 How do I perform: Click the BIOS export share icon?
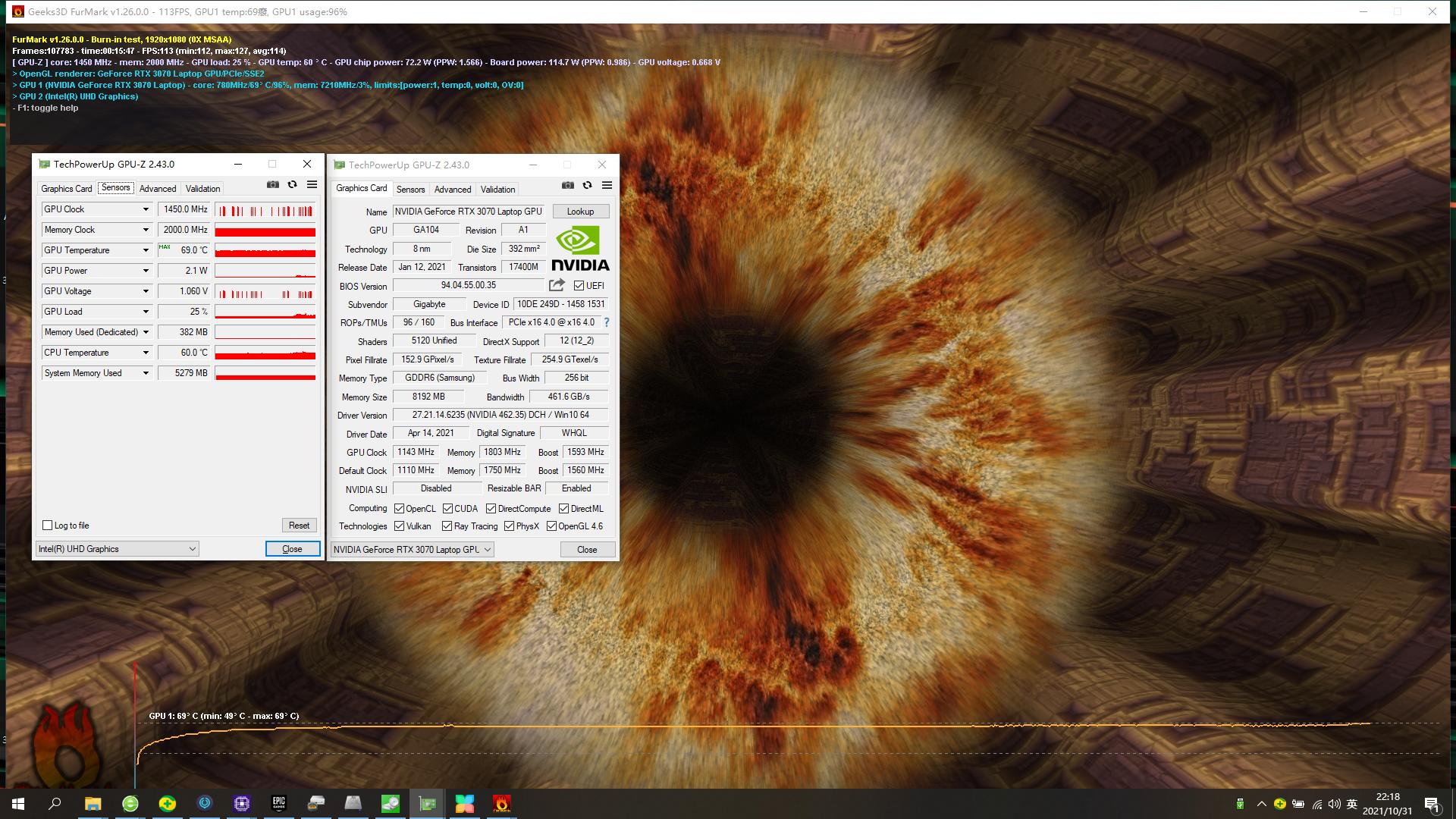tap(557, 285)
